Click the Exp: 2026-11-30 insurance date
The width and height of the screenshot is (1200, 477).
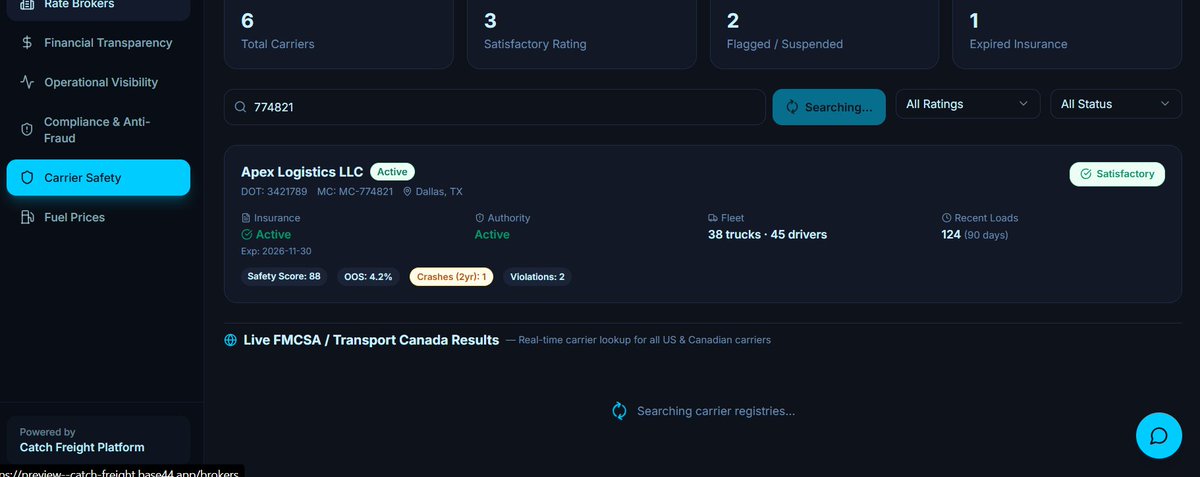tap(276, 251)
